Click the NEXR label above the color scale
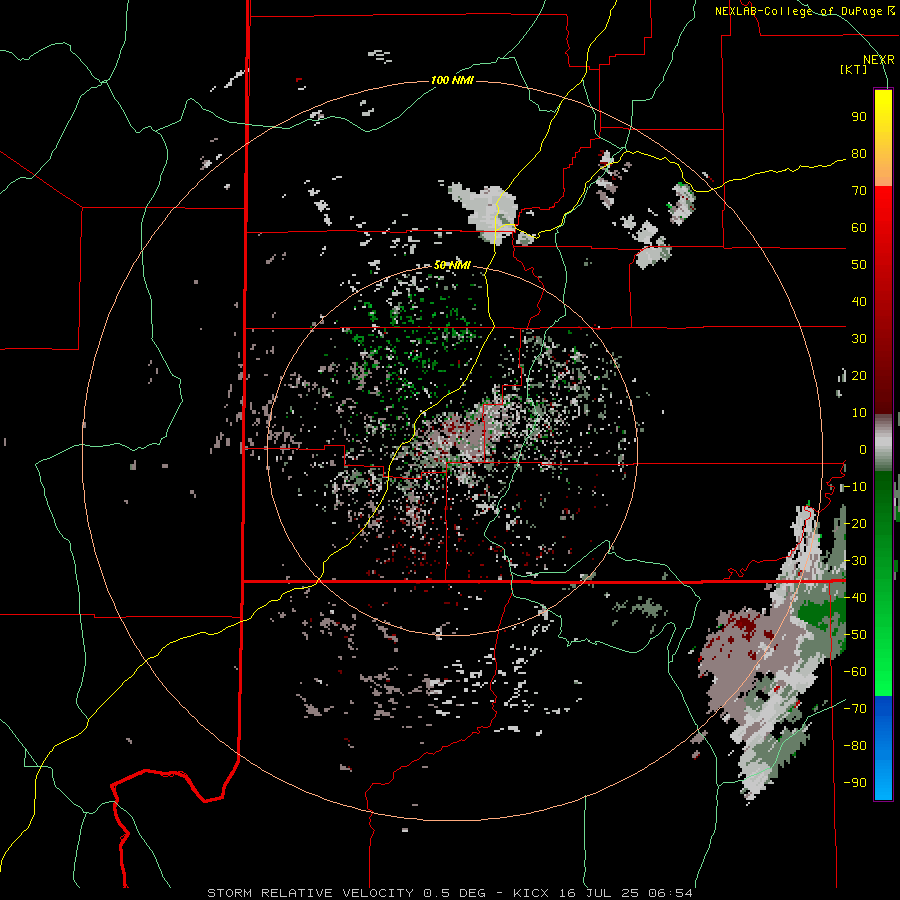The height and width of the screenshot is (900, 900). 879,60
